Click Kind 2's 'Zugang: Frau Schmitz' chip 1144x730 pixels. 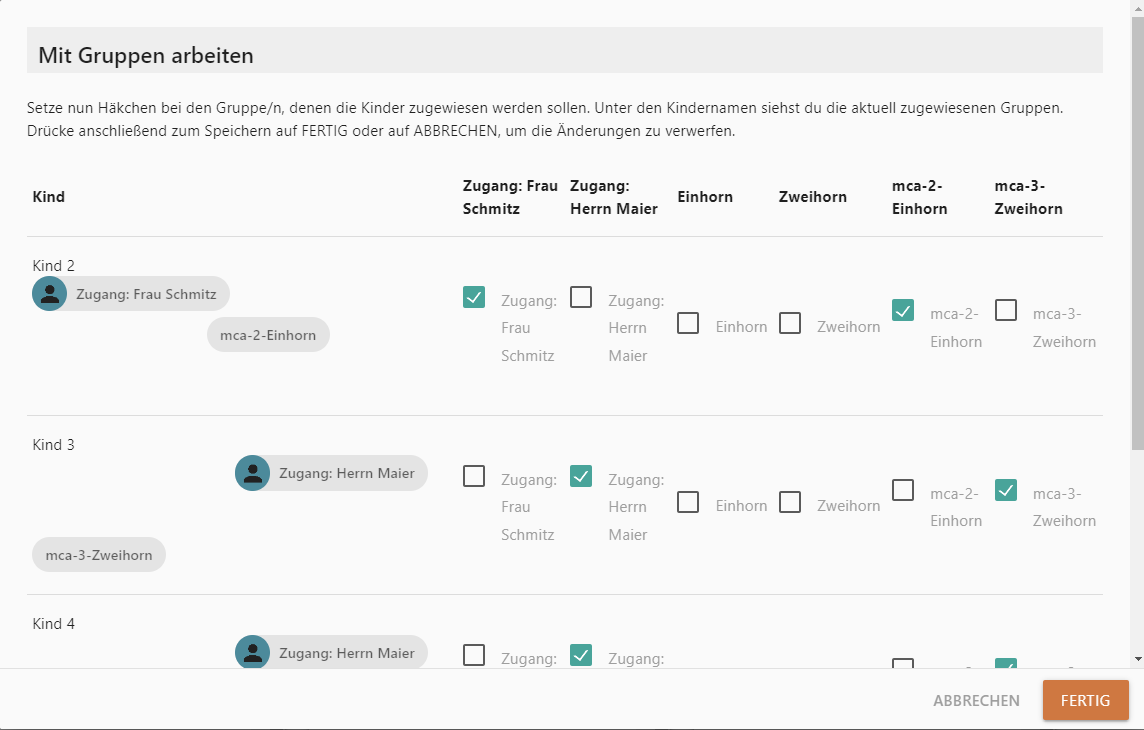click(131, 294)
